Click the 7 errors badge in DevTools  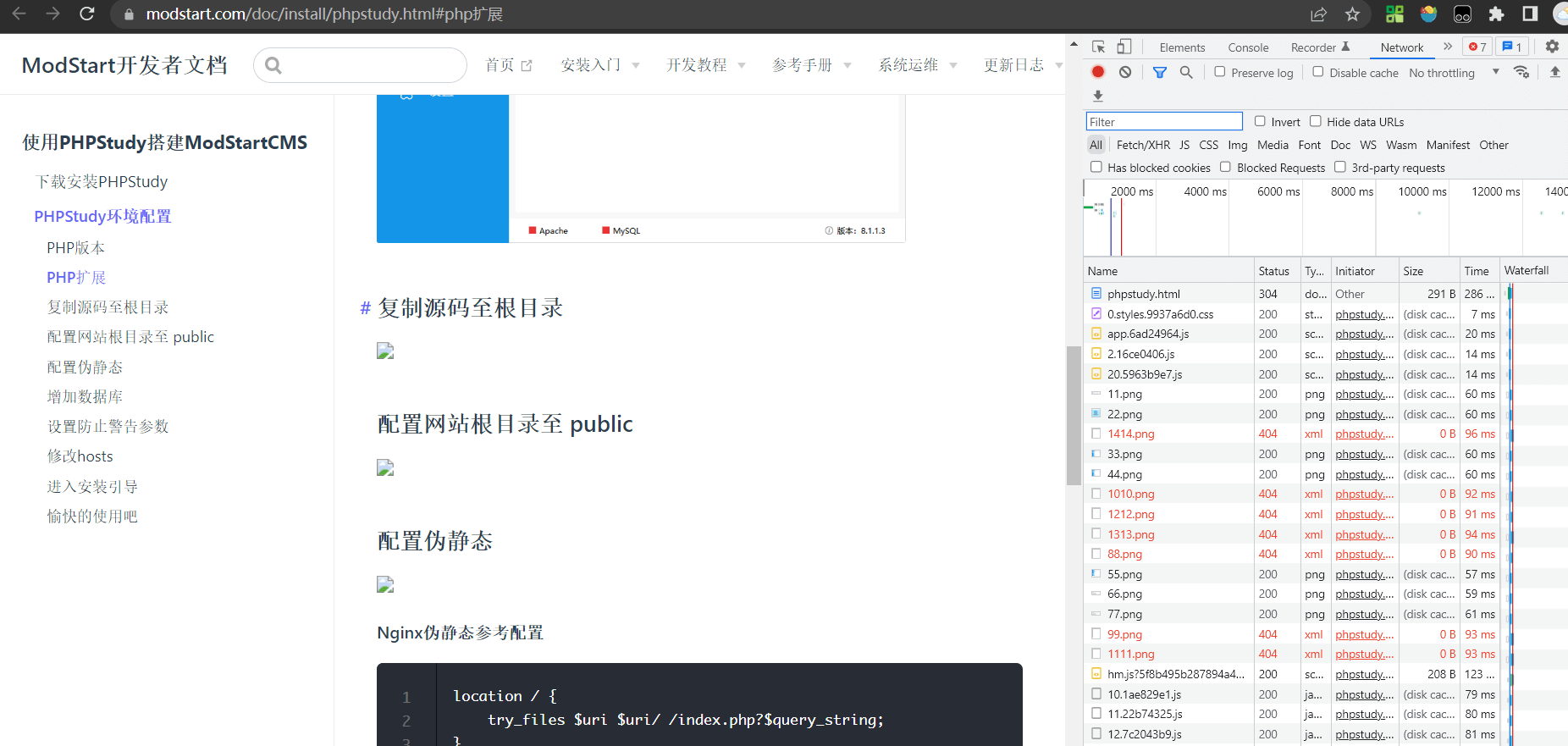coord(1478,47)
